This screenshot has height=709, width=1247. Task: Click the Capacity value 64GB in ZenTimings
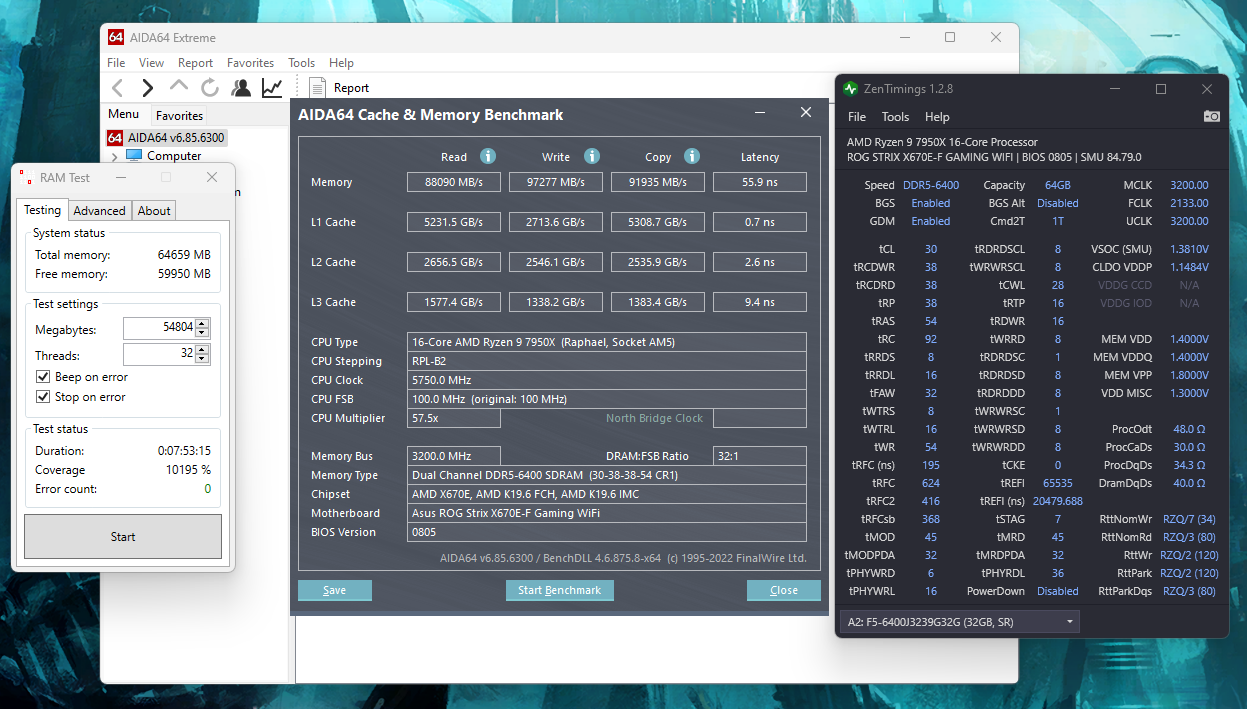(x=1058, y=185)
